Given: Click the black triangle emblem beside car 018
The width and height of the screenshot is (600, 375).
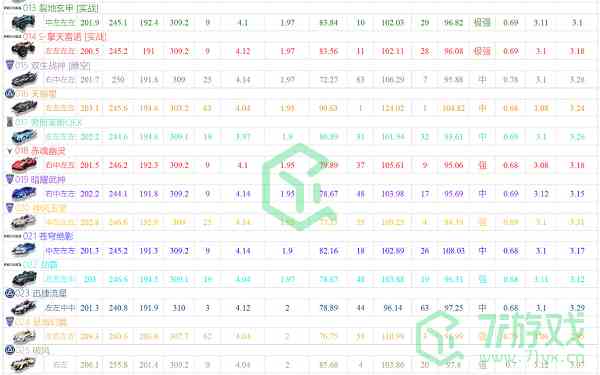Looking at the screenshot, I should [10, 151].
